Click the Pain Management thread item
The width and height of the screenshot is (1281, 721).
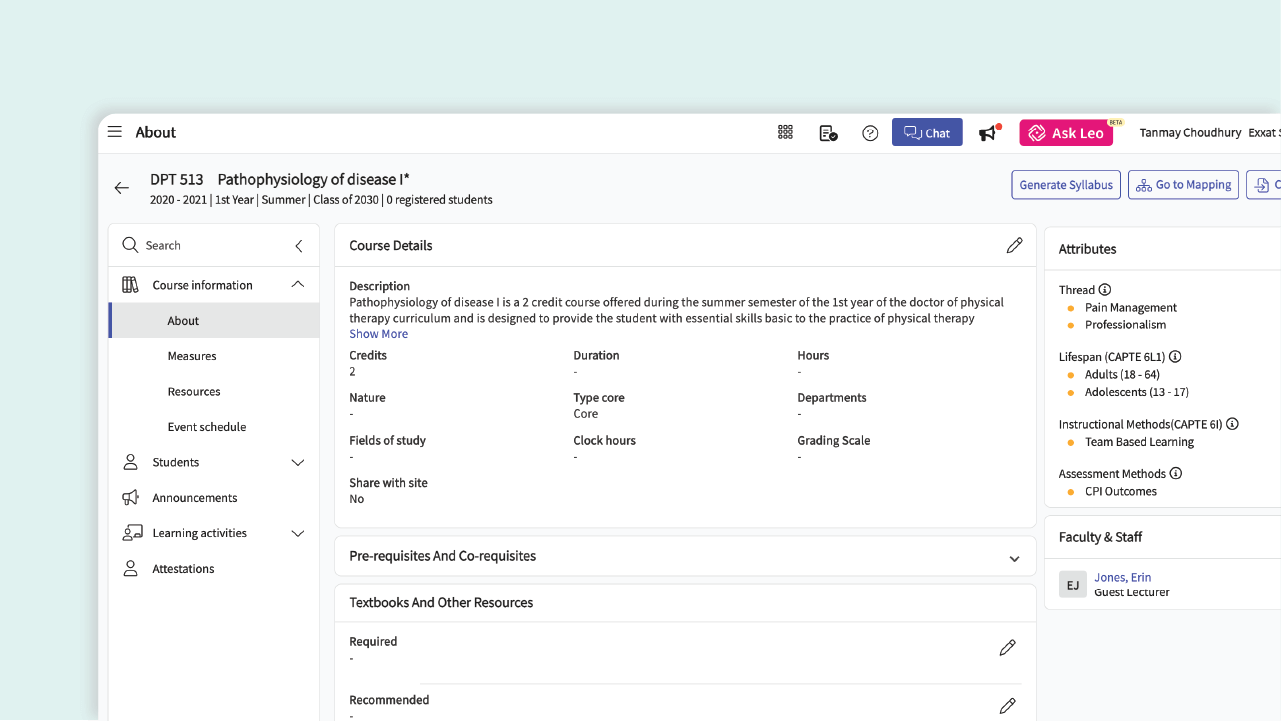[1130, 308]
